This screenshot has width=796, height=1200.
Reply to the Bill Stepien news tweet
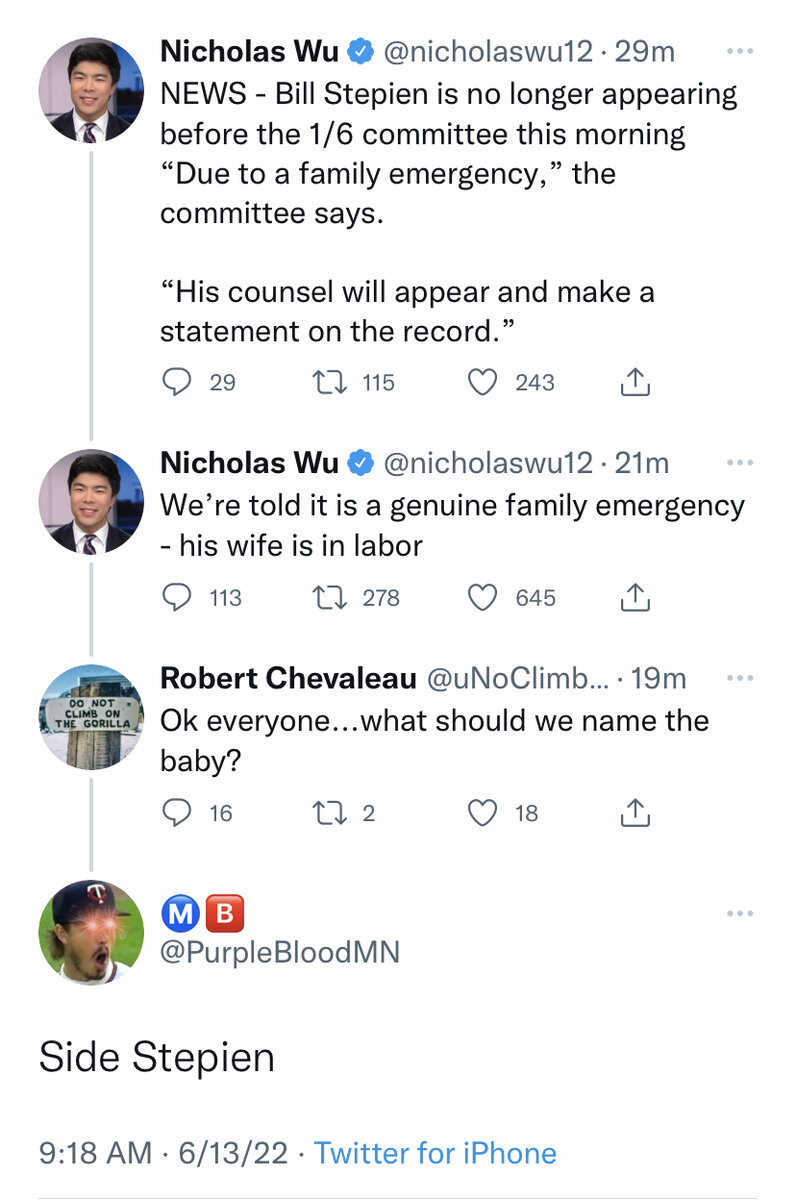176,382
